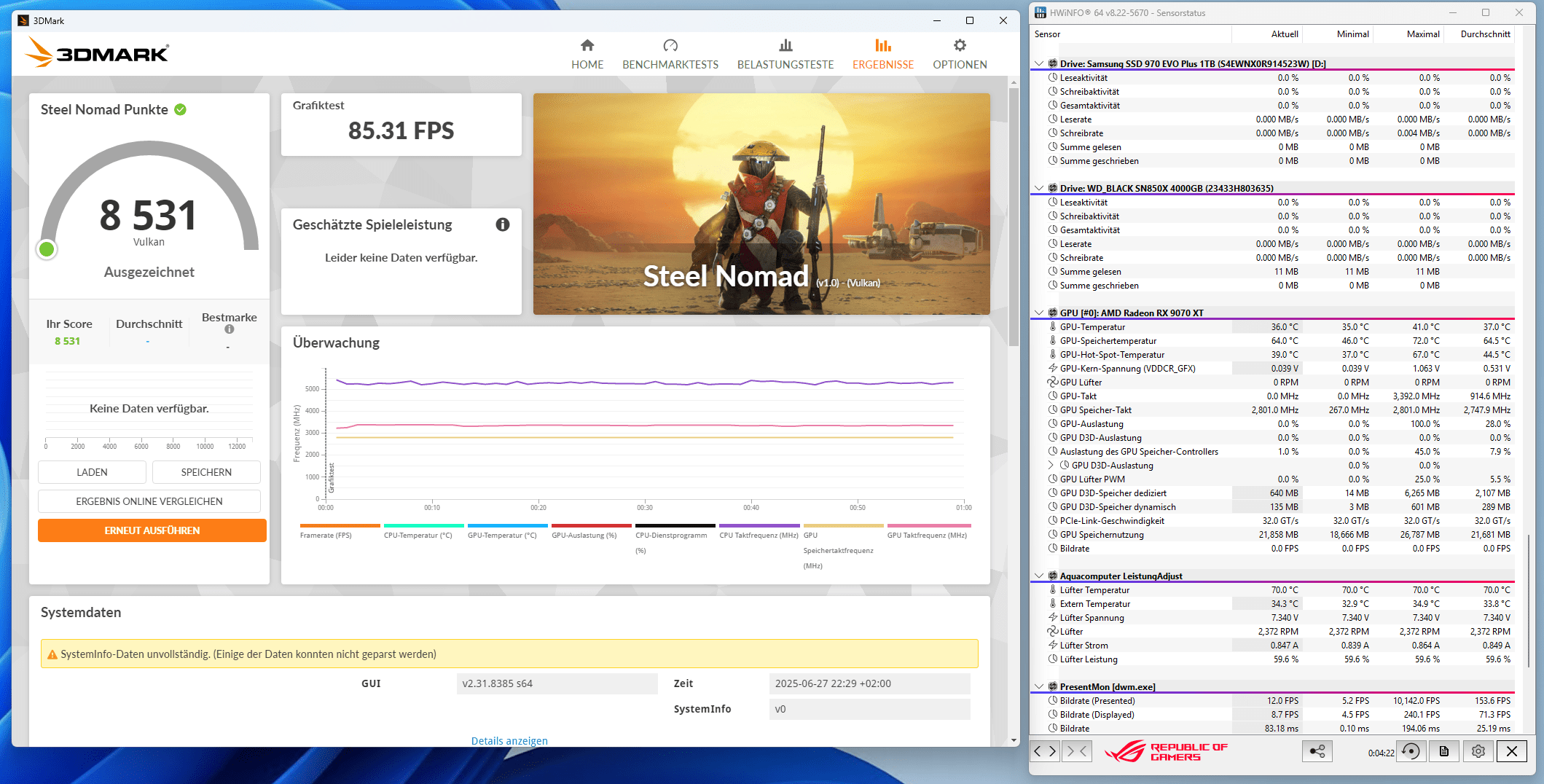
Task: Expand the indented GPU D3D-Auslastung sub-item
Action: (1051, 466)
